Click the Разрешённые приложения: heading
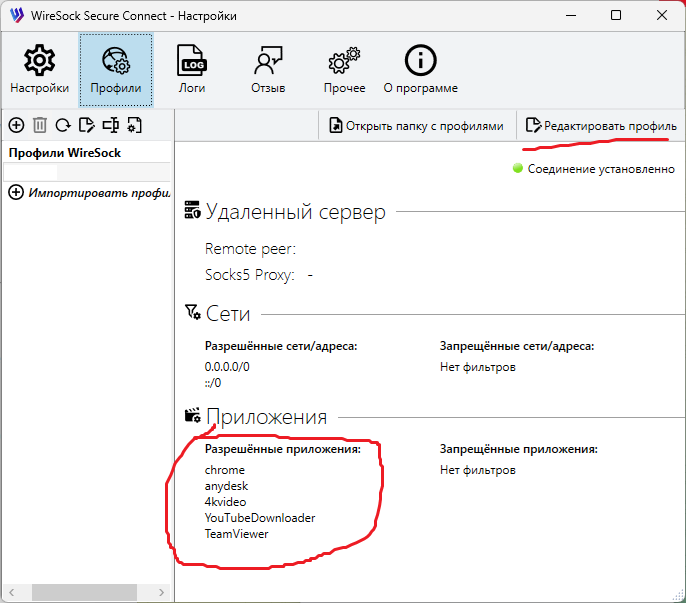The width and height of the screenshot is (686, 603). pyautogui.click(x=283, y=449)
